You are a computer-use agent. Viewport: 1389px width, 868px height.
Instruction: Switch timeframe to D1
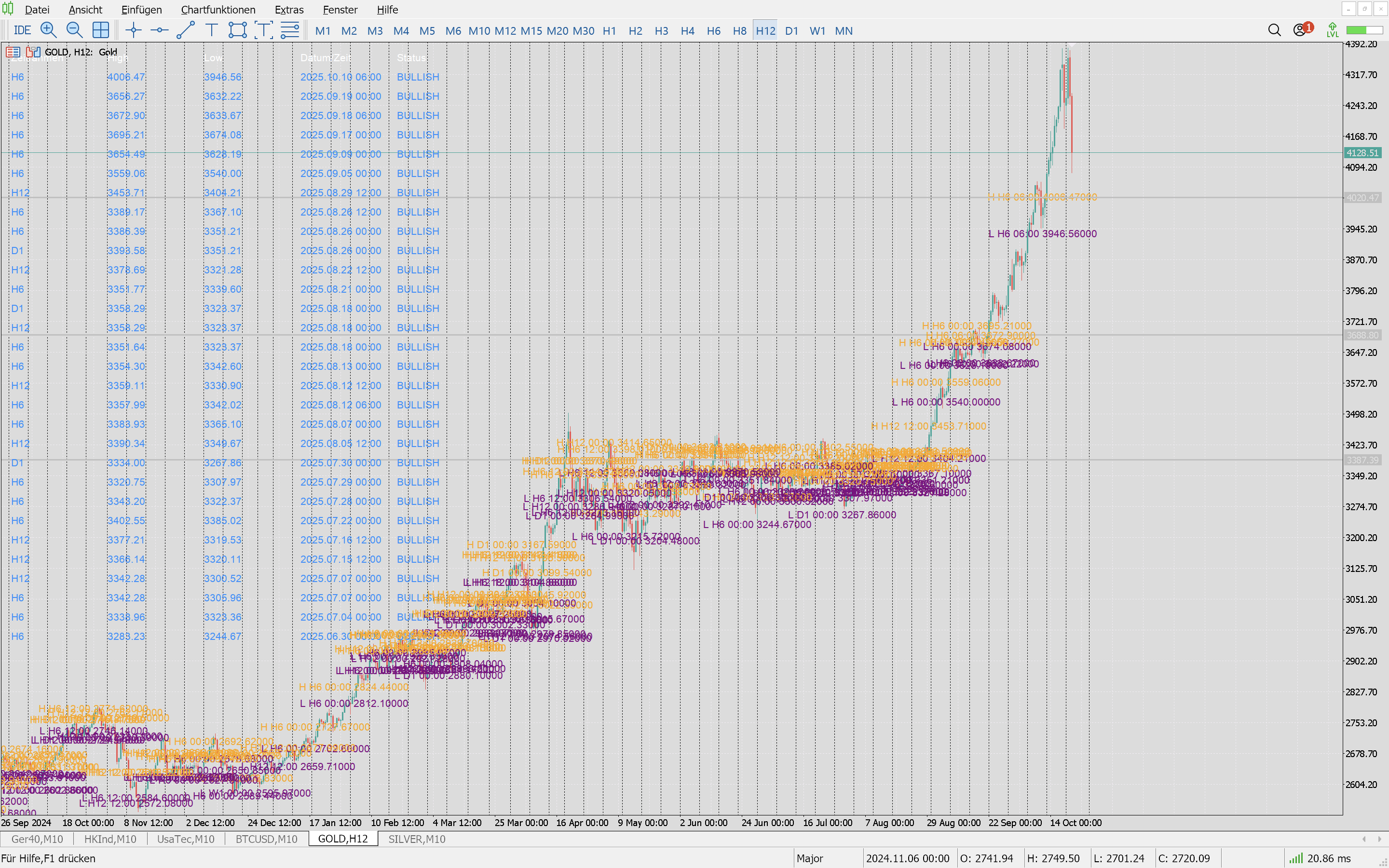(791, 31)
